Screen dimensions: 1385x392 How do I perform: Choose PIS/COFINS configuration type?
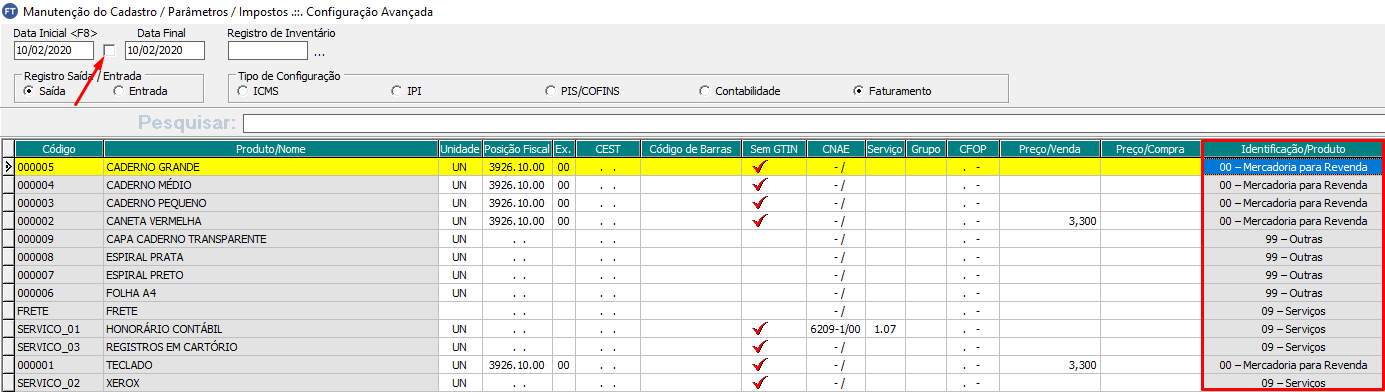click(551, 91)
